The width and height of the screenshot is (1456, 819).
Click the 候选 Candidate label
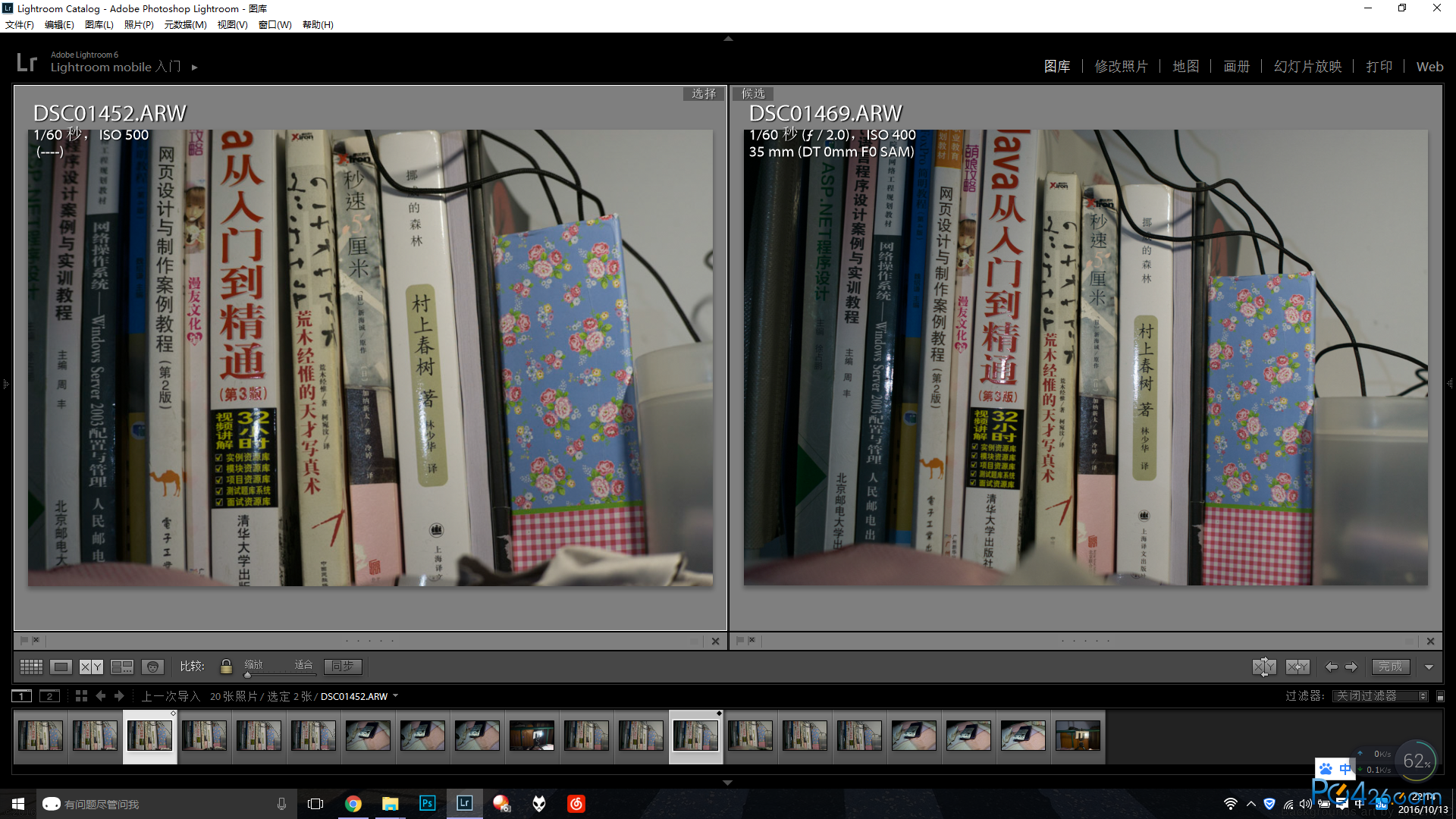click(753, 93)
